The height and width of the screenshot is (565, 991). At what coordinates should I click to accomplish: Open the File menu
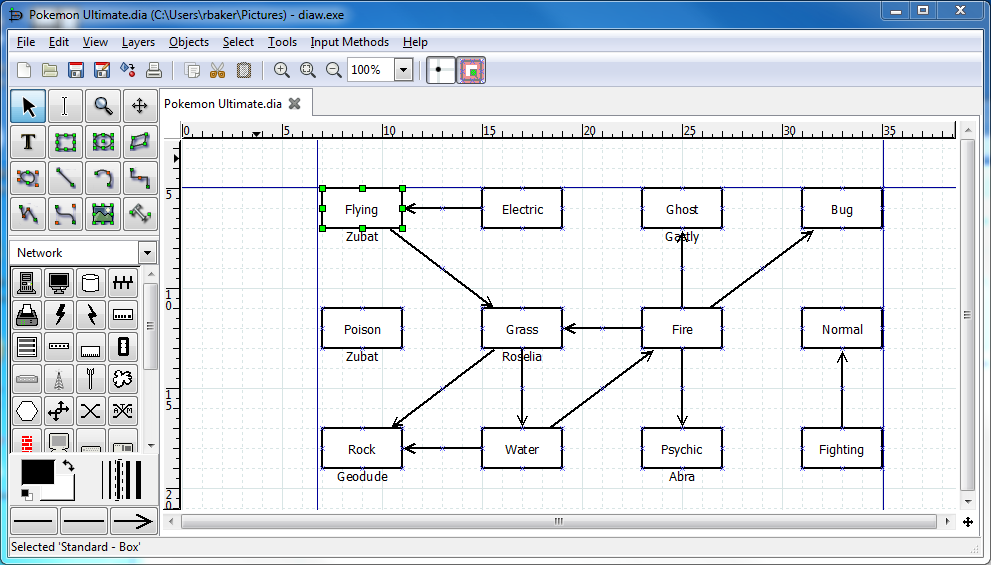[x=26, y=42]
